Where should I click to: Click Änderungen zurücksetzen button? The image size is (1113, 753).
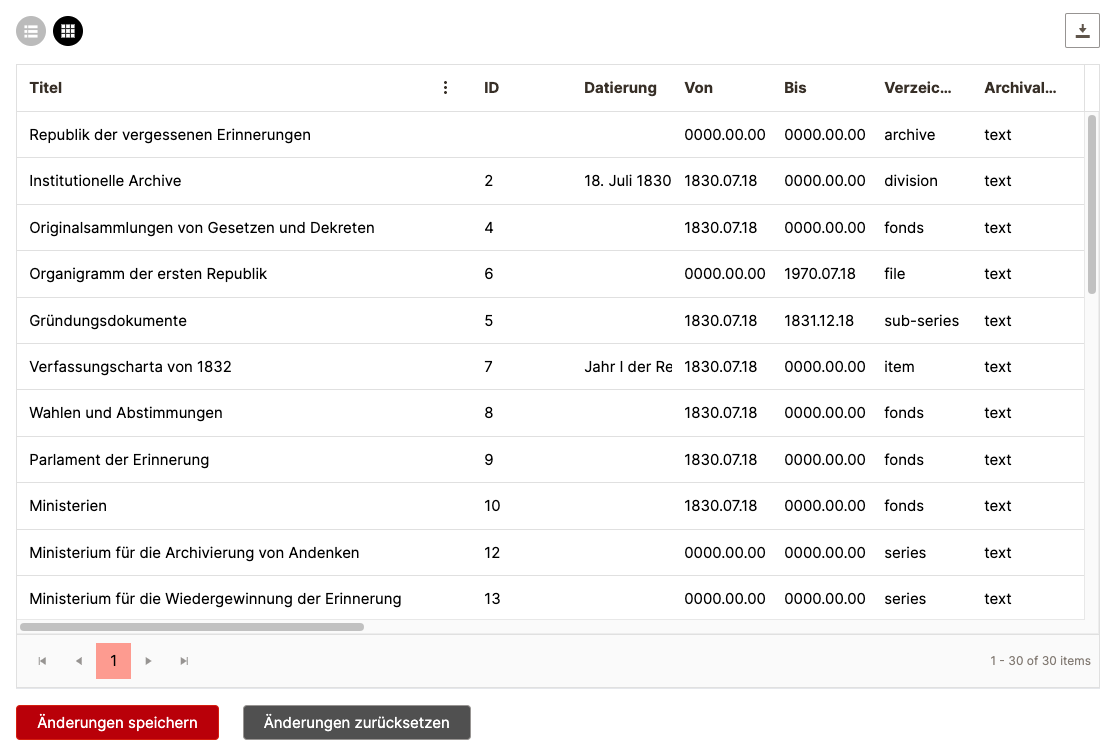(x=357, y=722)
